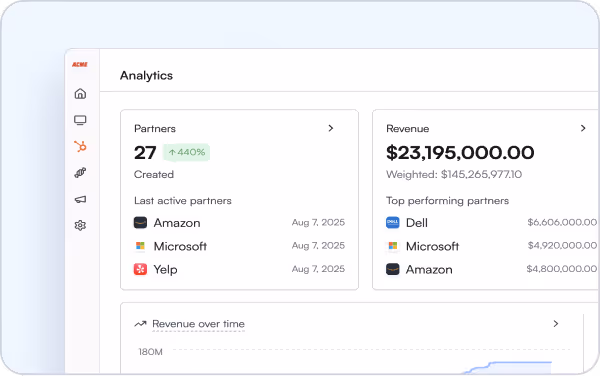Open the megaphone campaigns icon
Viewport: 600px width, 376px height.
point(80,199)
